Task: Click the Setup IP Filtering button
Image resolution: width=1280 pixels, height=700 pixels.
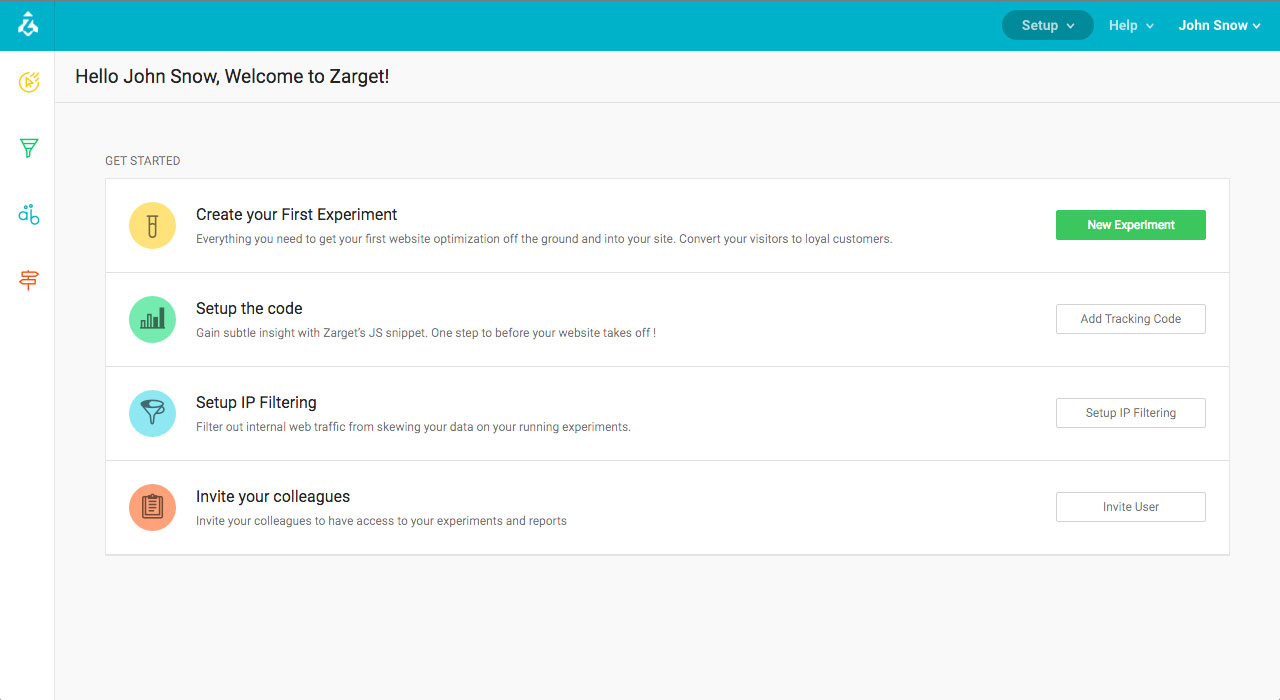Action: [x=1130, y=413]
